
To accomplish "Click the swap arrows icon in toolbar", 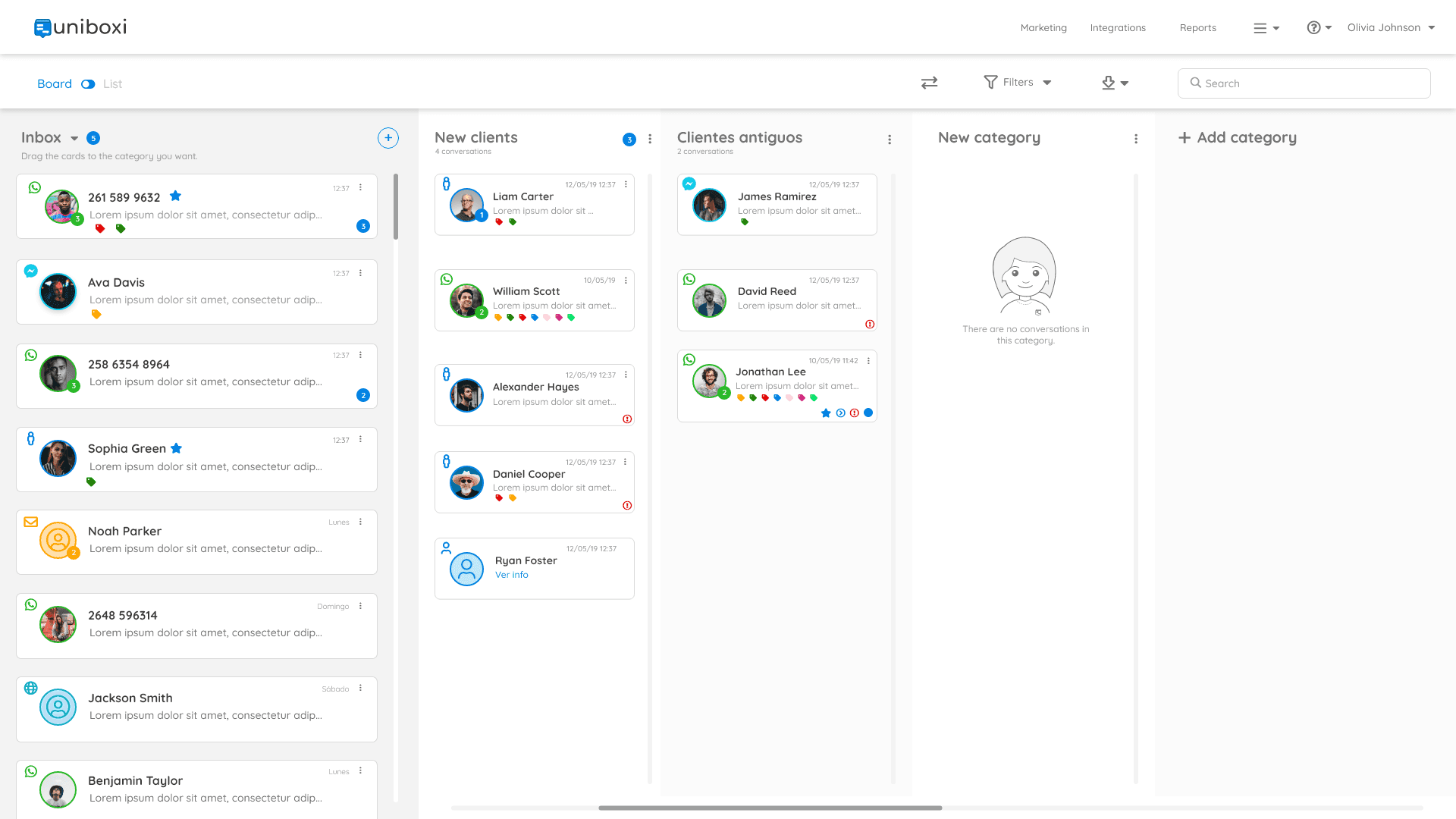I will (x=929, y=83).
